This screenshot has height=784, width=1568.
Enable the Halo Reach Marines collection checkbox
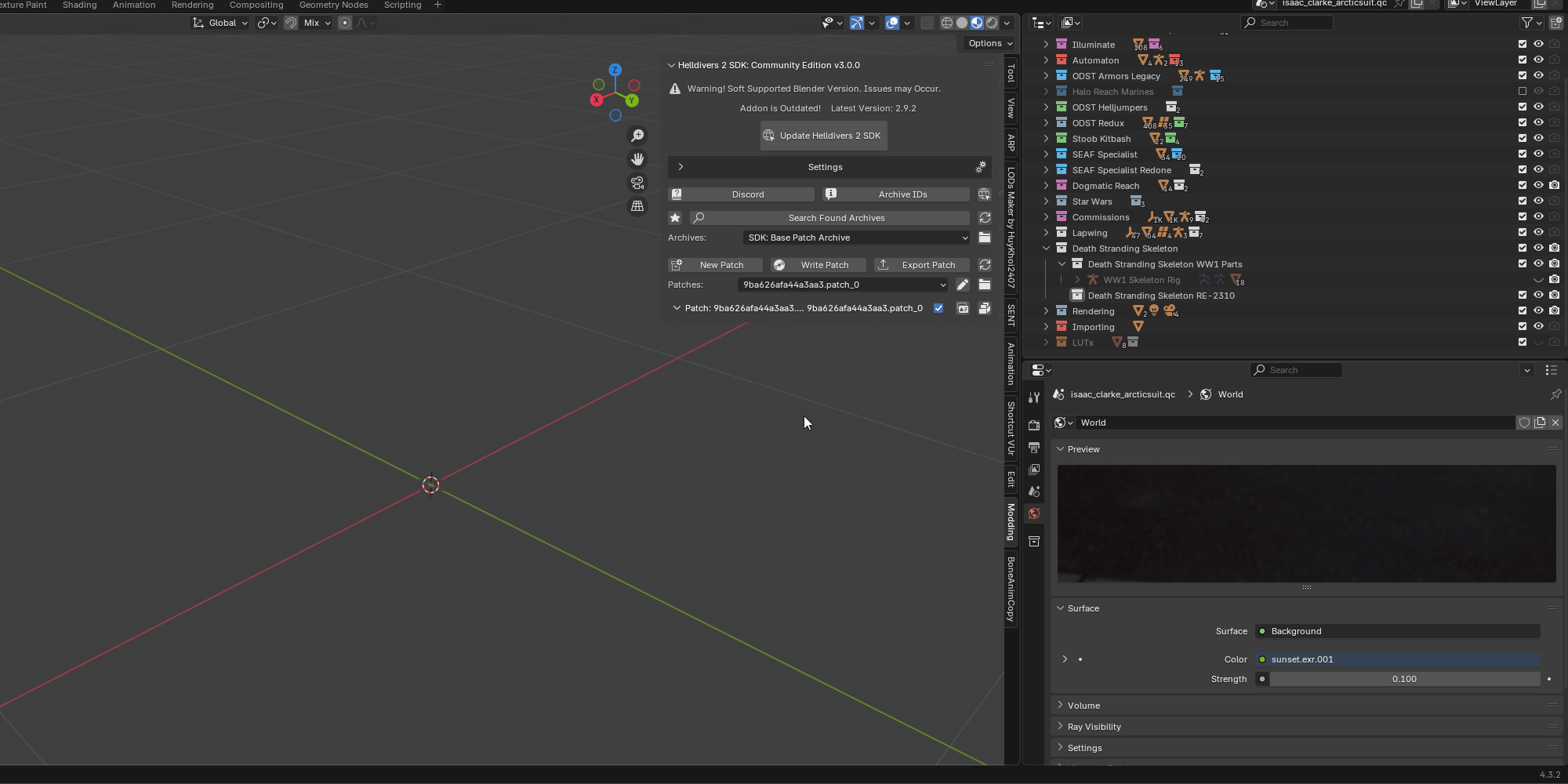1523,92
